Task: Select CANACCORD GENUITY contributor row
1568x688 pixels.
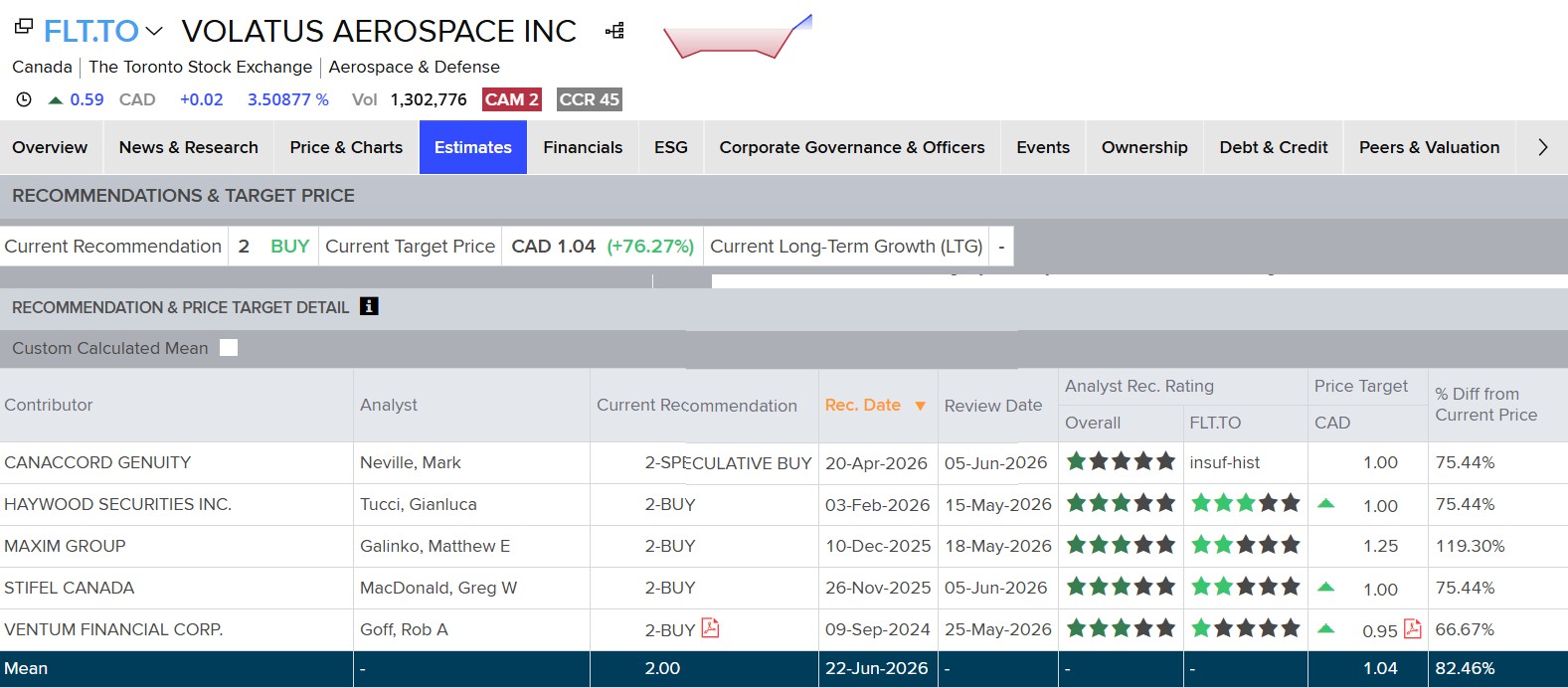Action: click(97, 462)
